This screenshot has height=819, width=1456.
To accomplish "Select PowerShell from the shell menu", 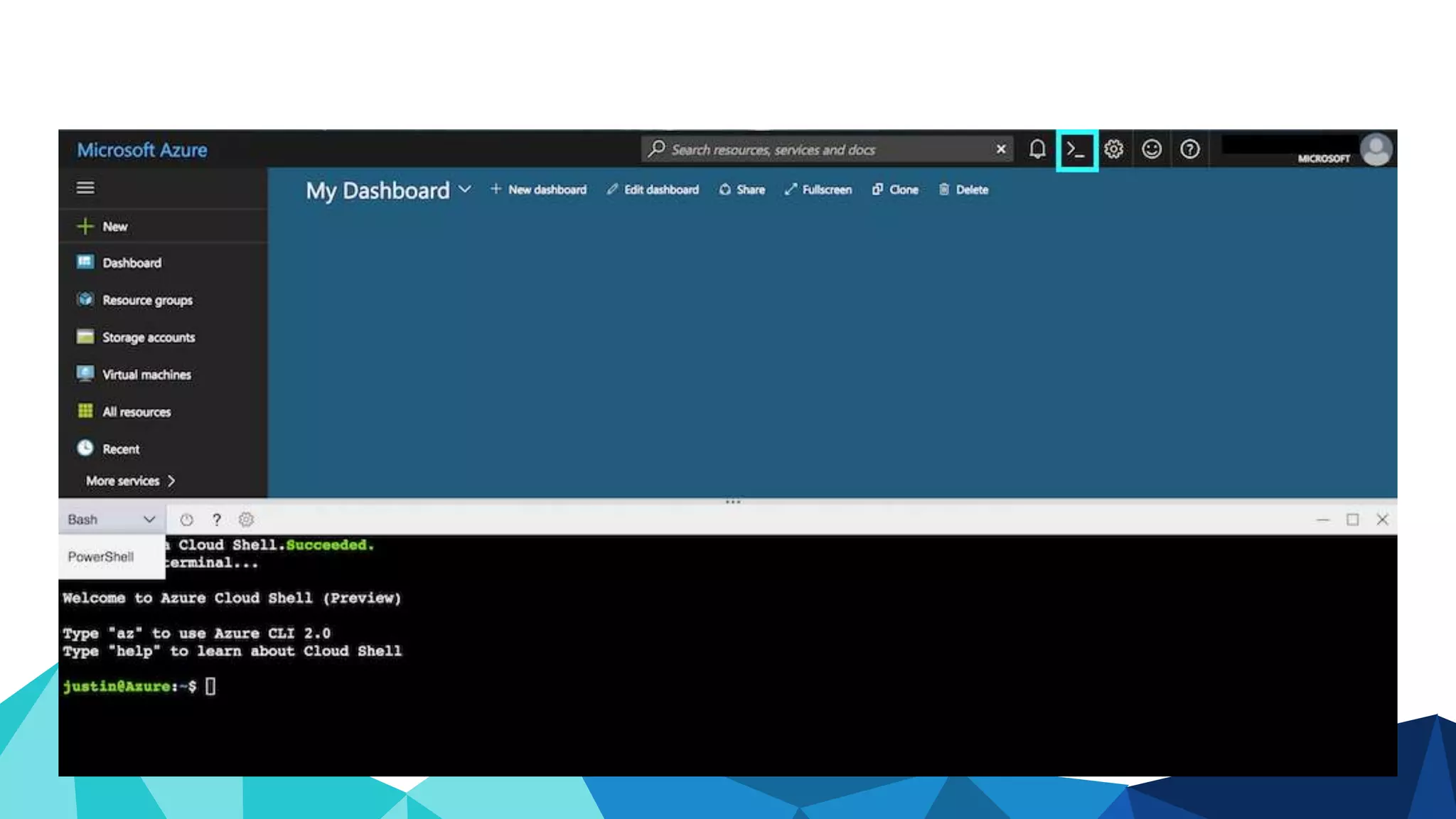I will (101, 557).
